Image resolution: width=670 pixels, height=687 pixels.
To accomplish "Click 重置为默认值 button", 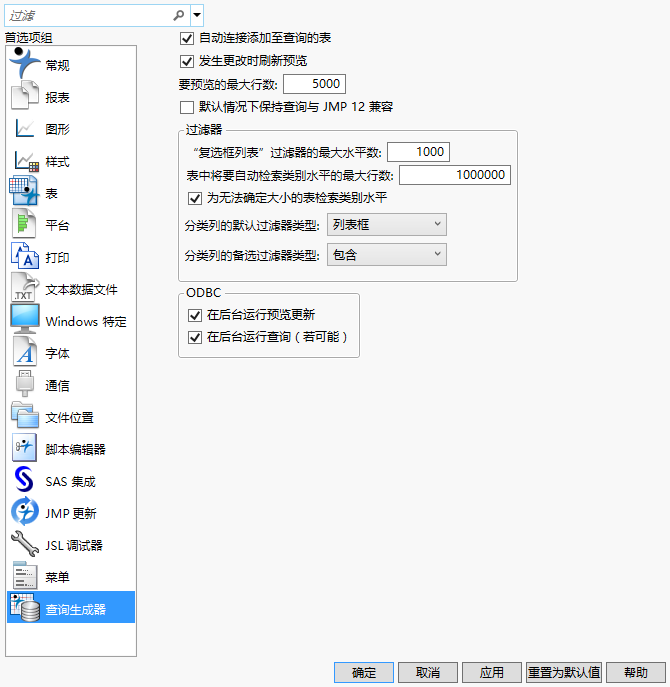I will (x=564, y=672).
